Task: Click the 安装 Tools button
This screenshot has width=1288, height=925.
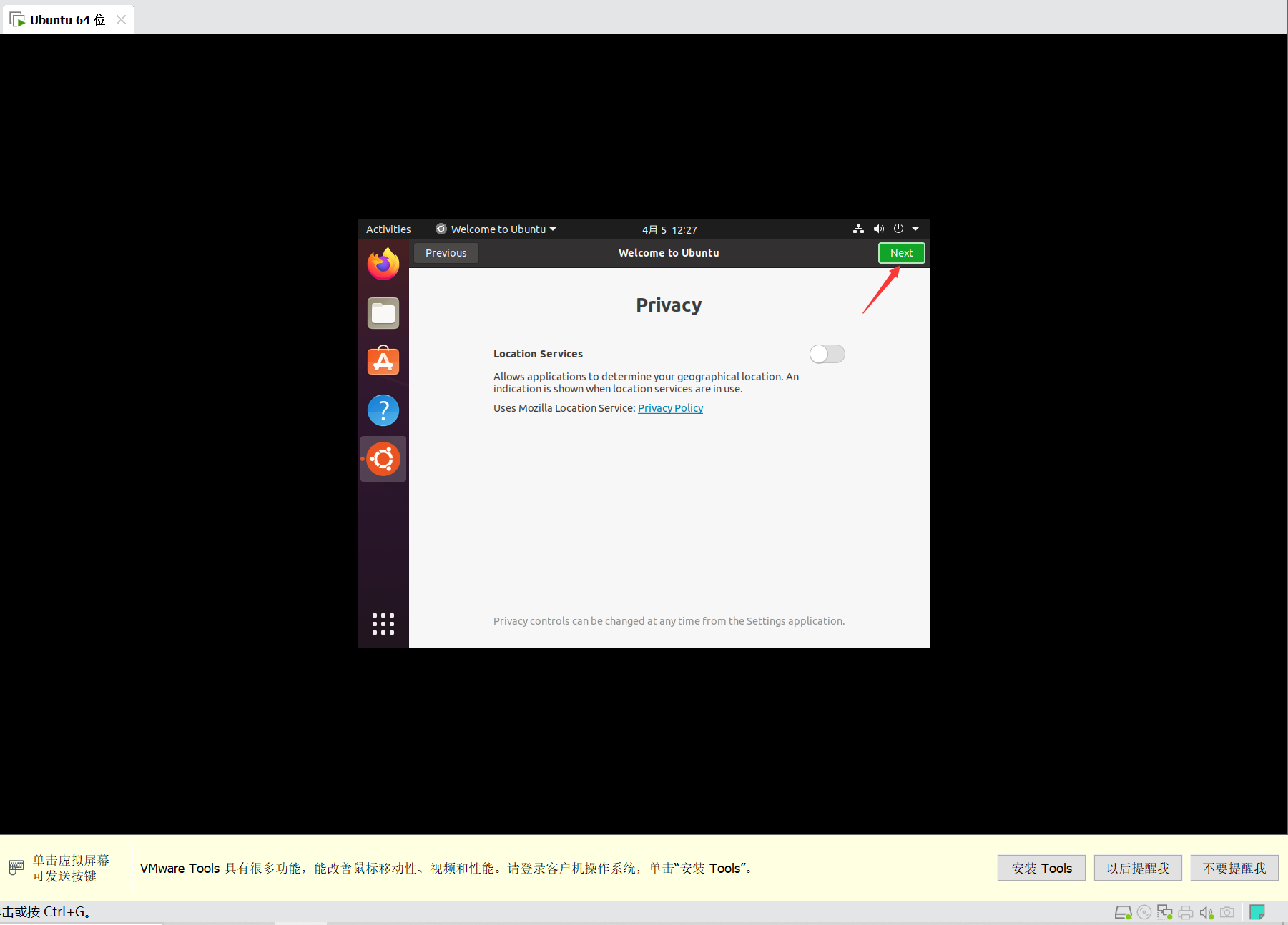Action: 1041,868
